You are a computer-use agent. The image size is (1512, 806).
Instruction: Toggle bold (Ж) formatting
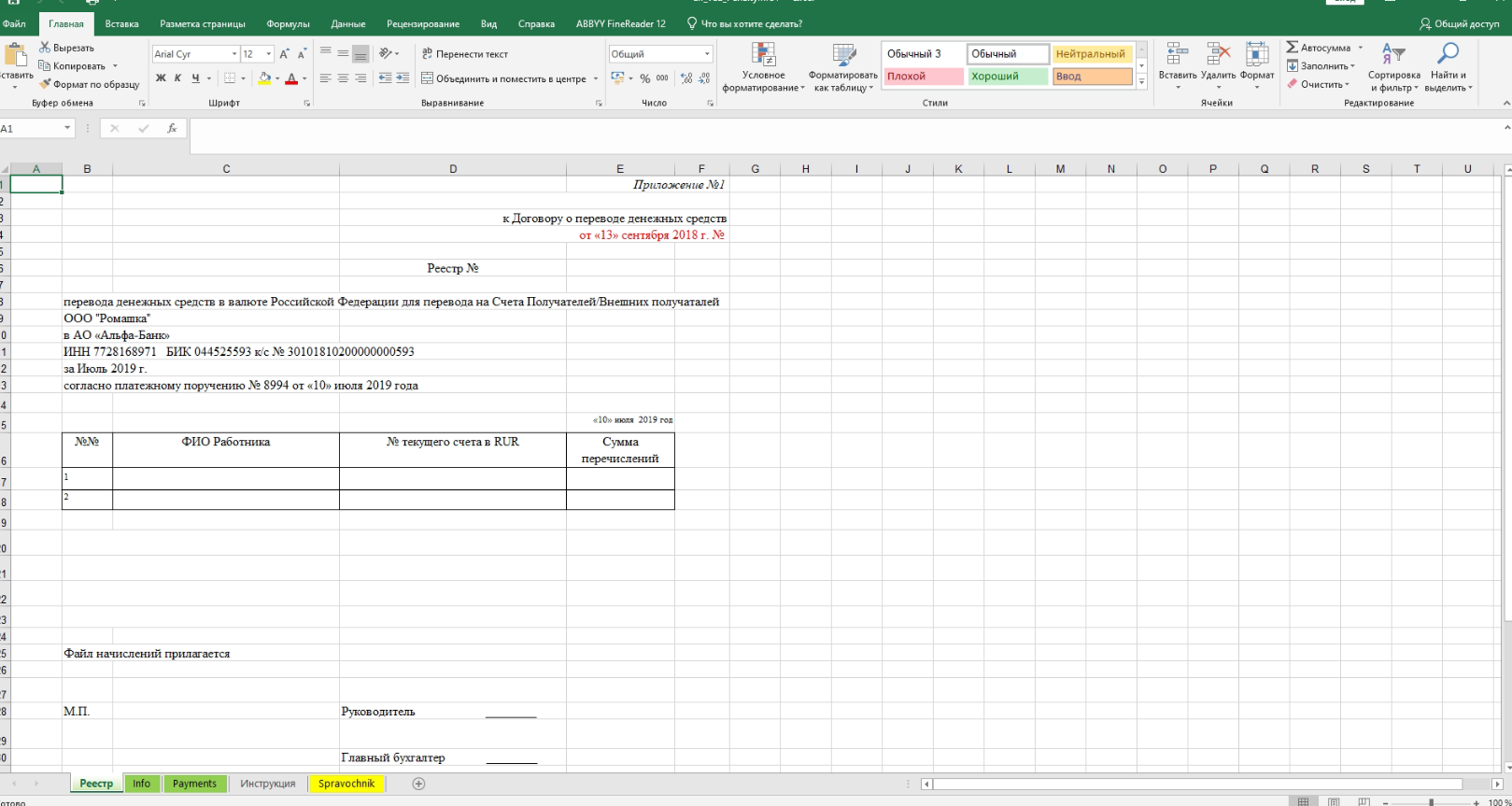tap(161, 78)
